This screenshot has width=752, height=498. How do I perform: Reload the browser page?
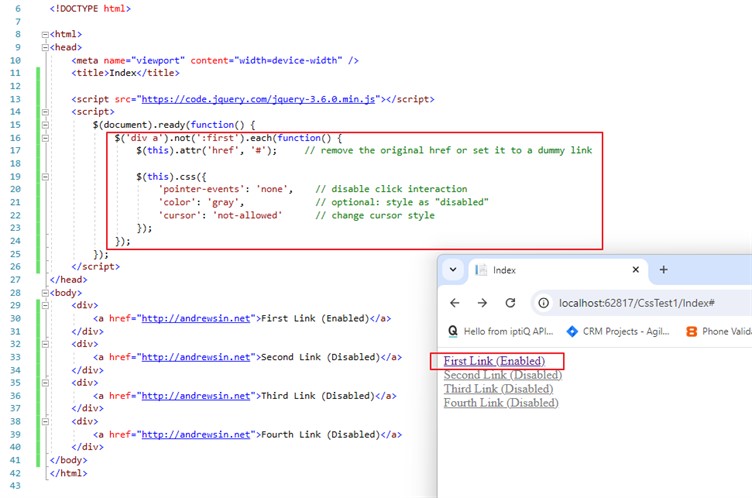pos(510,303)
